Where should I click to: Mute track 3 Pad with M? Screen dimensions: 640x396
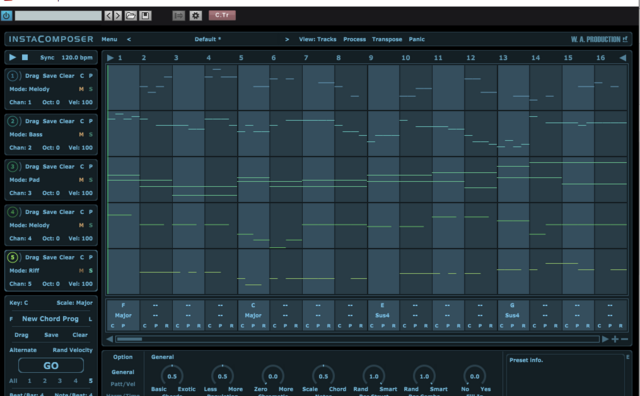tap(81, 180)
